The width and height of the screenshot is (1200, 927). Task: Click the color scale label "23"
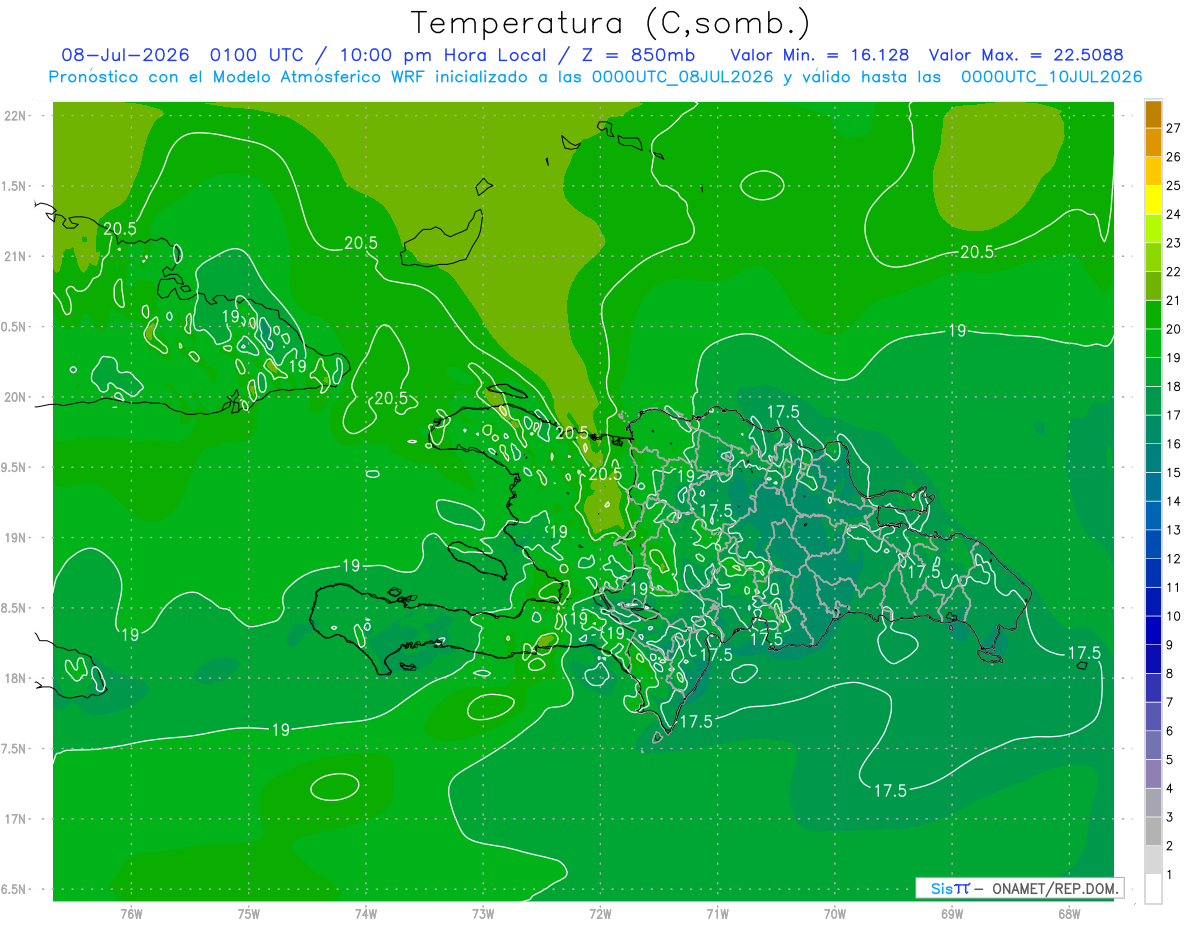pos(1174,243)
